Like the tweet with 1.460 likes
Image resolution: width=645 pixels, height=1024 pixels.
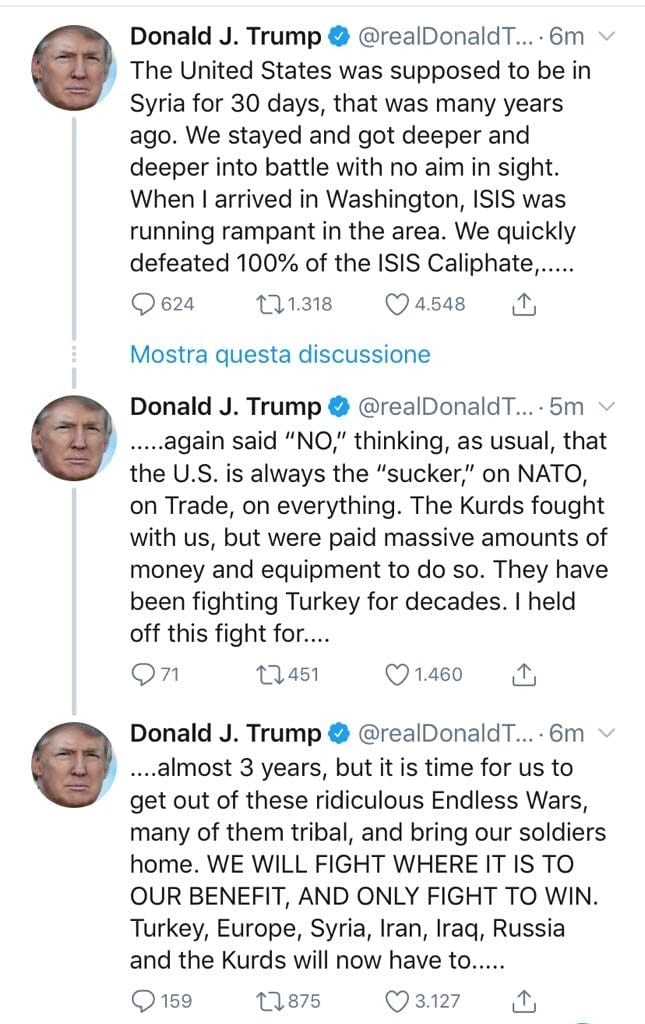[x=398, y=674]
